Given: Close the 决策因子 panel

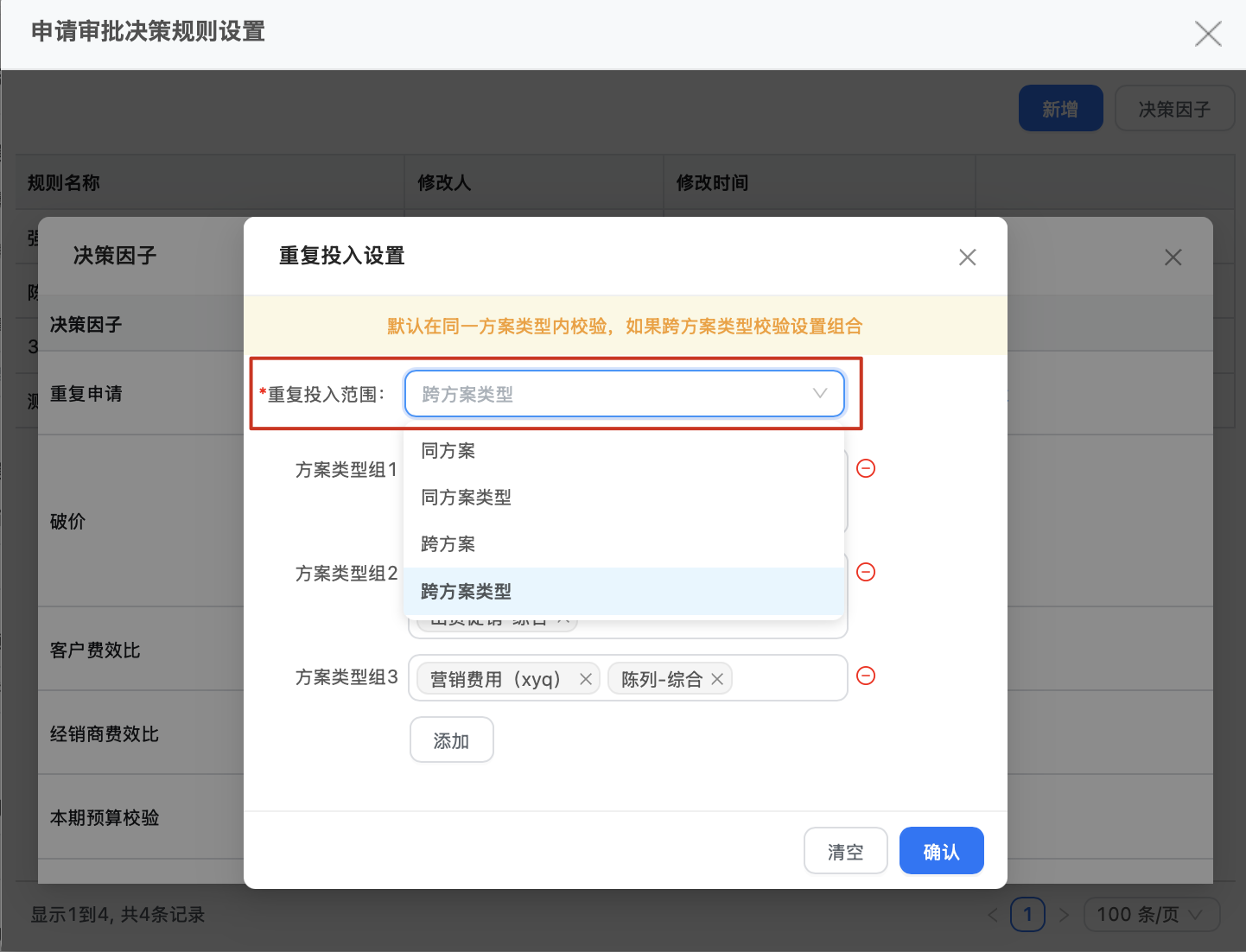Looking at the screenshot, I should pyautogui.click(x=1173, y=257).
